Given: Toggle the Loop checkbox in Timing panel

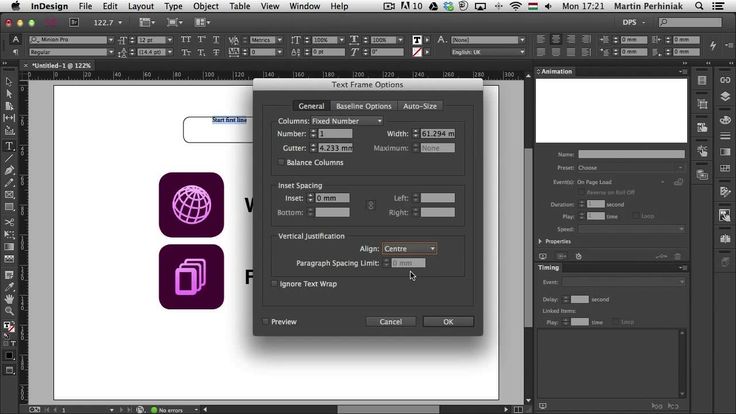Looking at the screenshot, I should click(x=615, y=322).
